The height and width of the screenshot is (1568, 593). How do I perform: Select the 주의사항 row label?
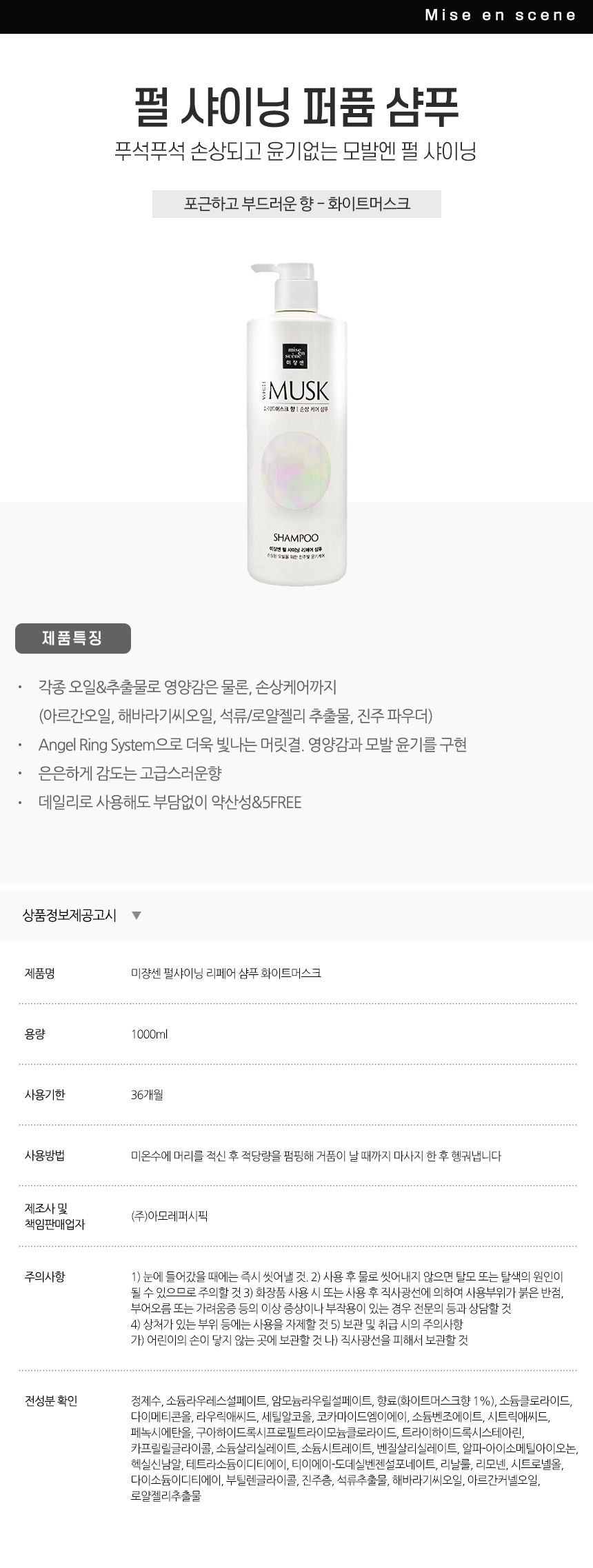(x=45, y=1276)
